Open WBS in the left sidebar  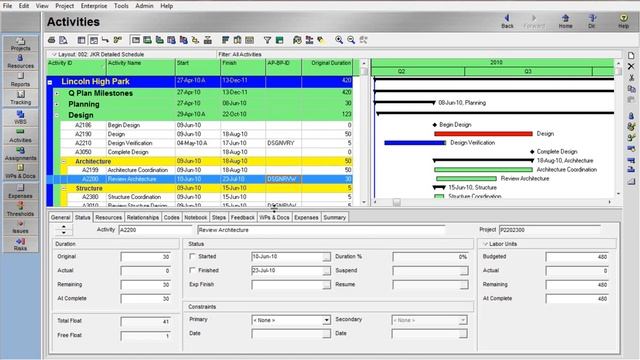point(20,117)
